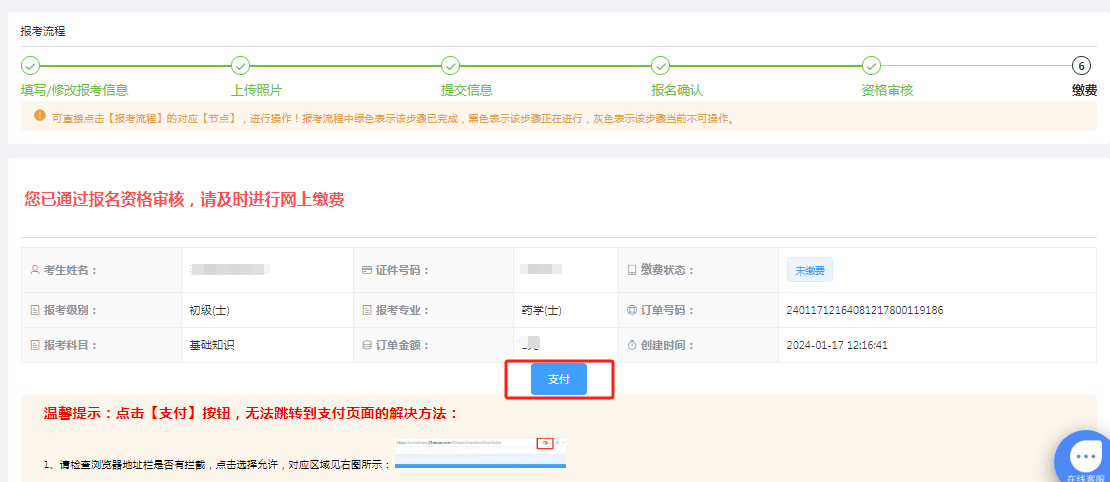Click the green checkmark above 报名确认
Image resolution: width=1110 pixels, height=482 pixels.
tap(660, 66)
